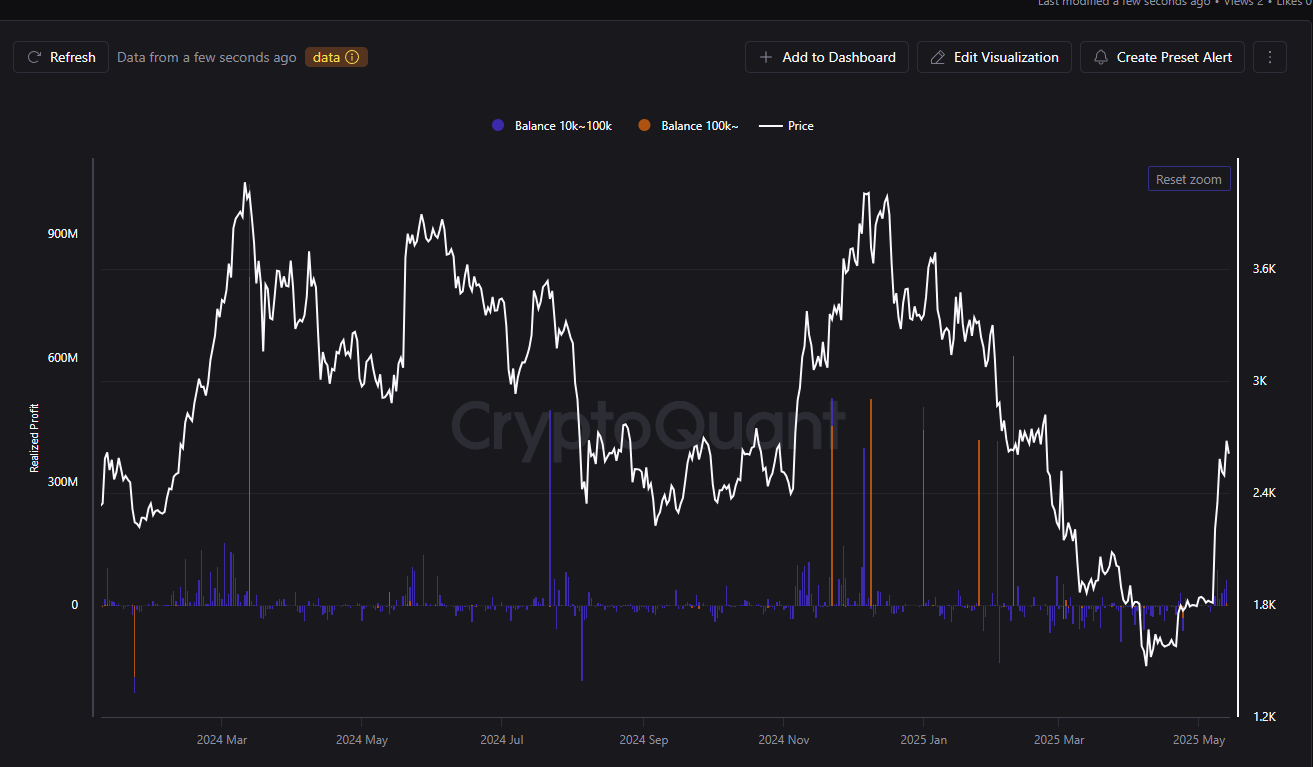1313x767 pixels.
Task: Click the plus icon in Add to Dashboard
Action: coord(764,57)
